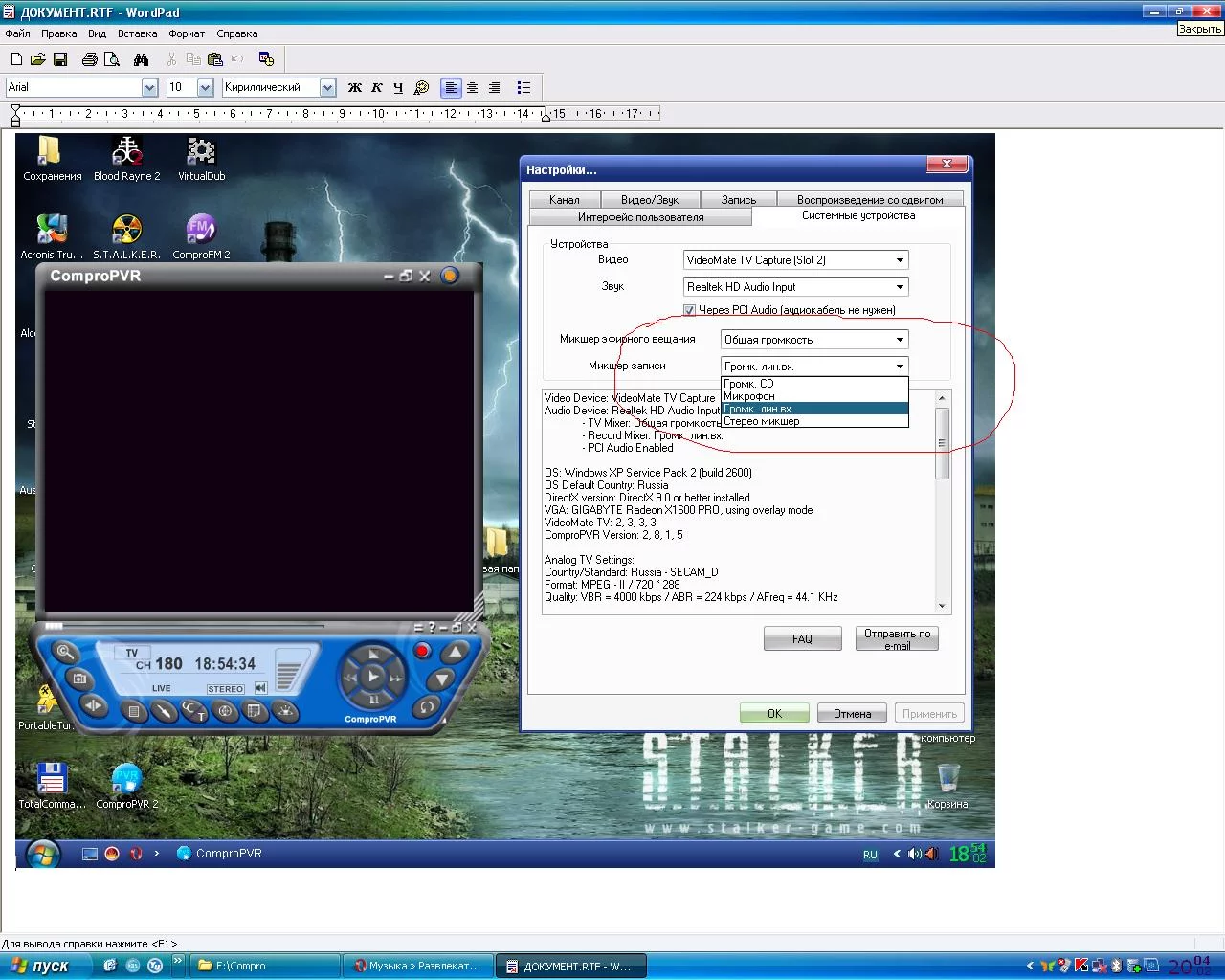Save the document with the floppy disk icon
This screenshot has width=1225, height=980.
(60, 59)
